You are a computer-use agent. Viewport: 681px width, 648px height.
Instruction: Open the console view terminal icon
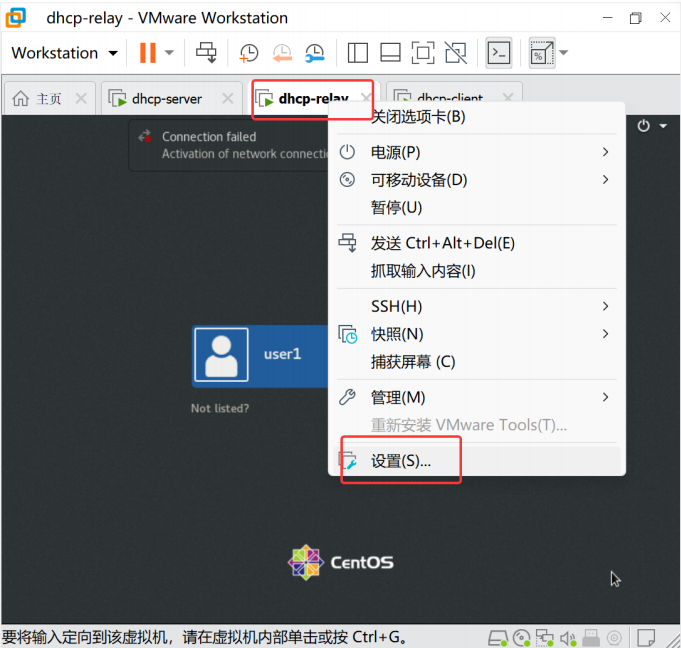(499, 53)
